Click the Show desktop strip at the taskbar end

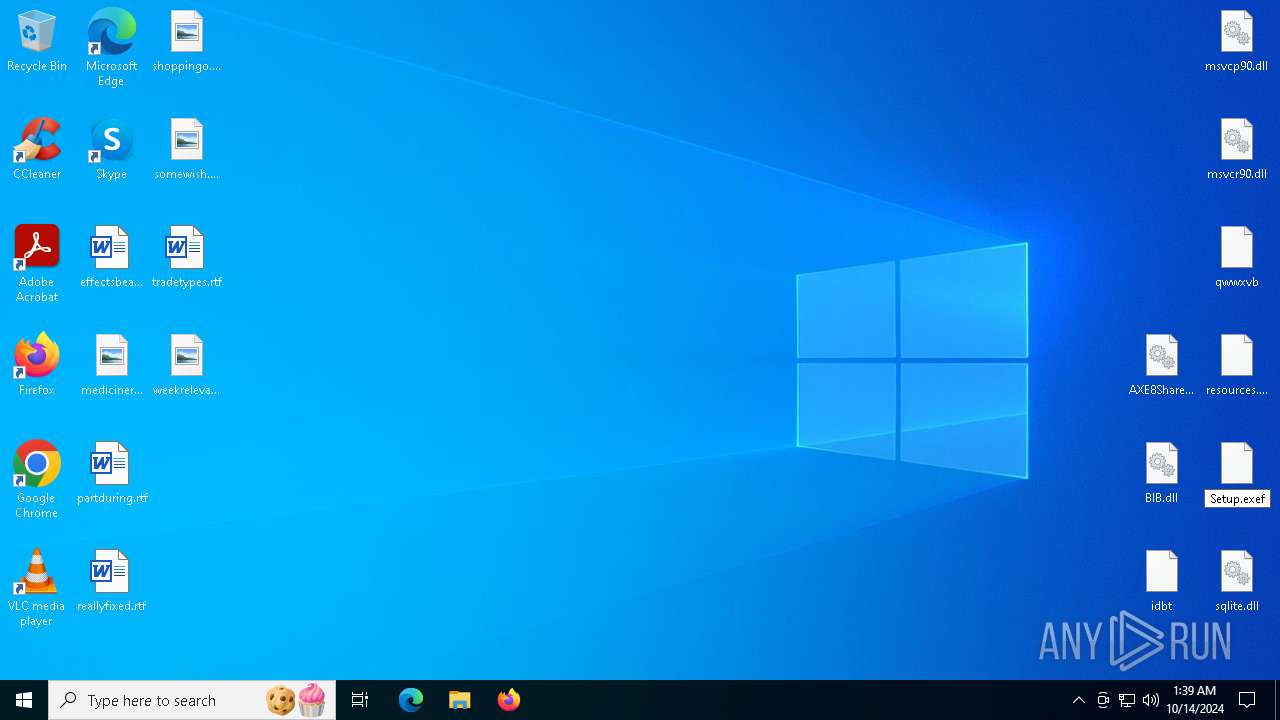click(x=1276, y=700)
